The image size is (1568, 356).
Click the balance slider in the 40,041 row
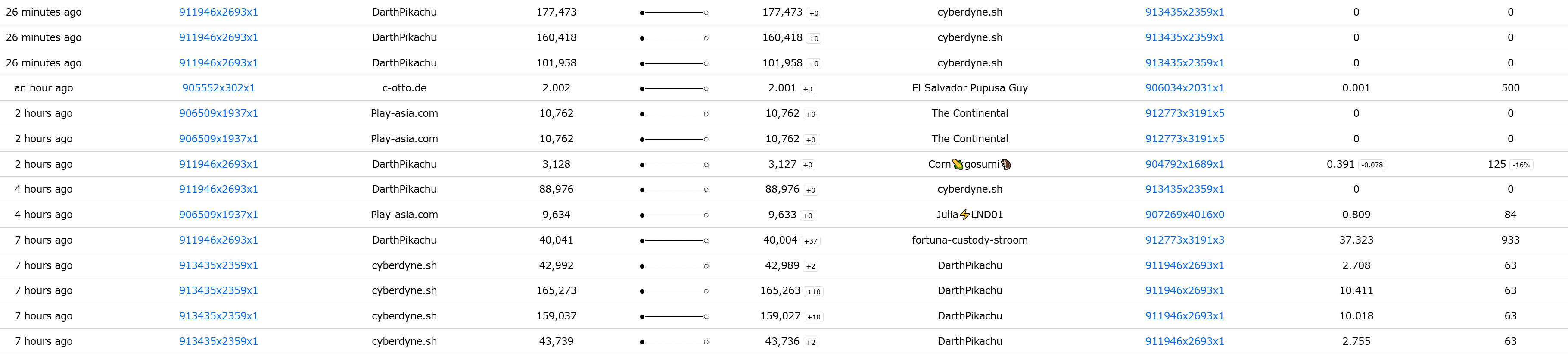coord(674,241)
